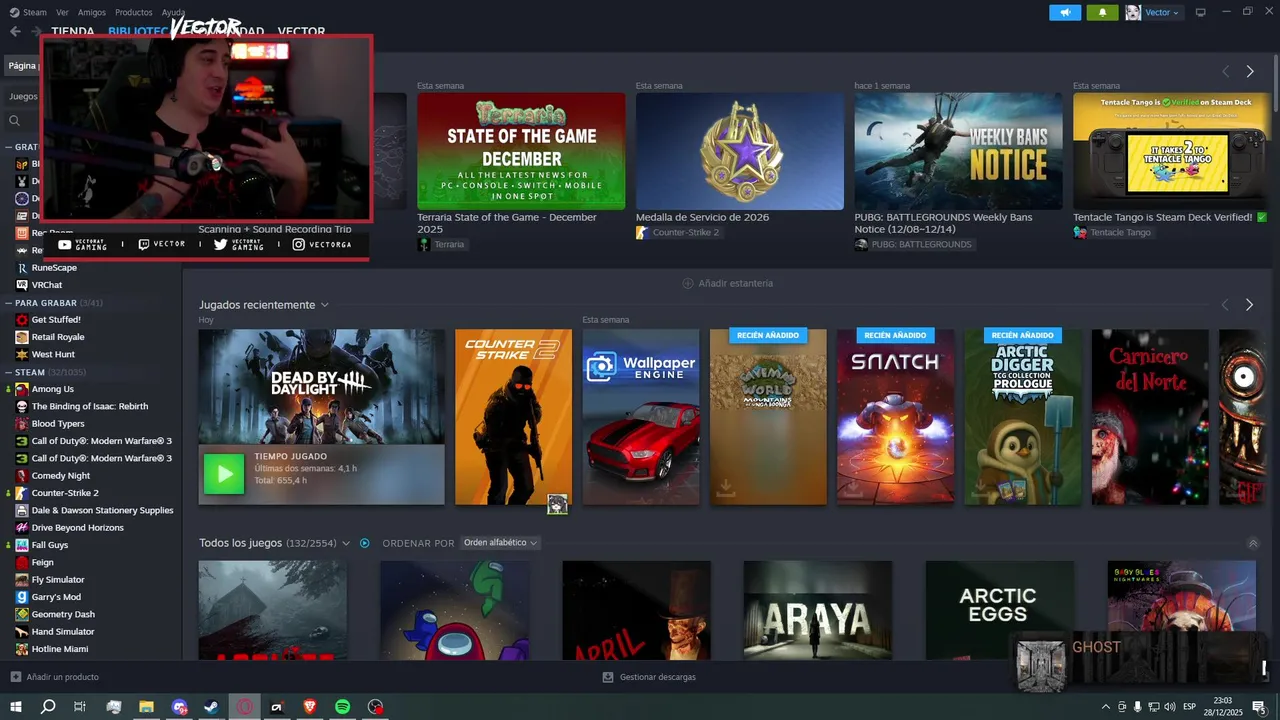Screen dimensions: 1280x720
Task: Toggle the ready-to-play filter beside Todos los juegos
Action: [x=365, y=543]
